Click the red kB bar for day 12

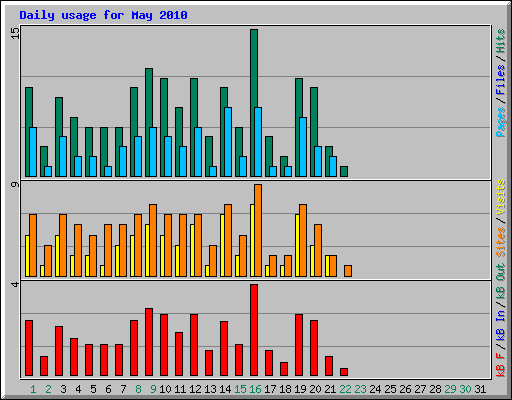pyautogui.click(x=194, y=345)
